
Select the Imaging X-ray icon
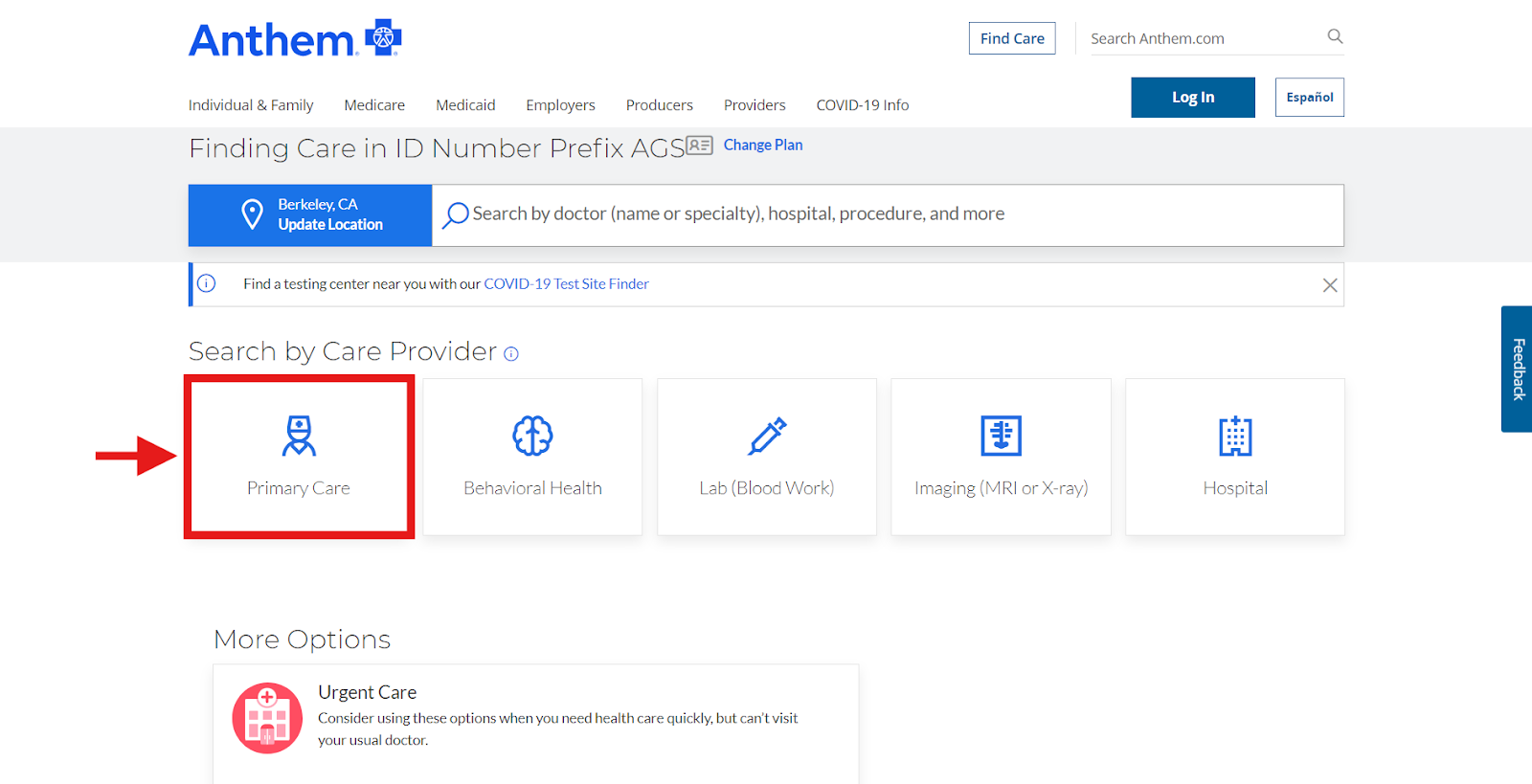[x=1002, y=436]
